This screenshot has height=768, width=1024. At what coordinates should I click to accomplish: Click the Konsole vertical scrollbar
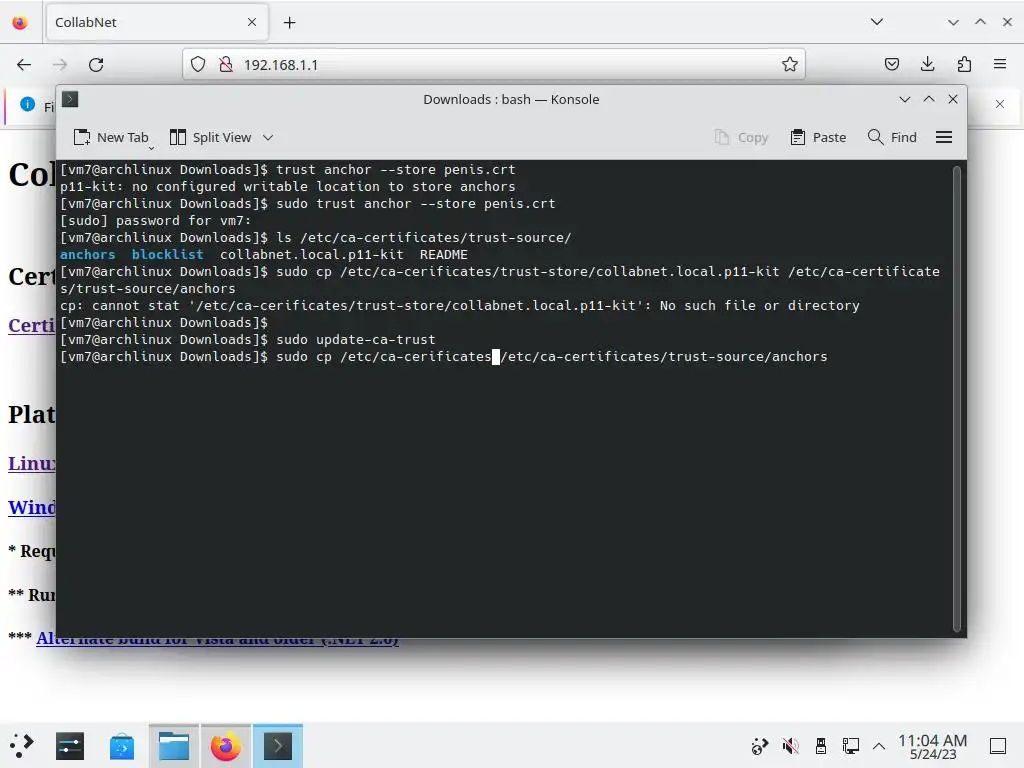click(x=957, y=398)
